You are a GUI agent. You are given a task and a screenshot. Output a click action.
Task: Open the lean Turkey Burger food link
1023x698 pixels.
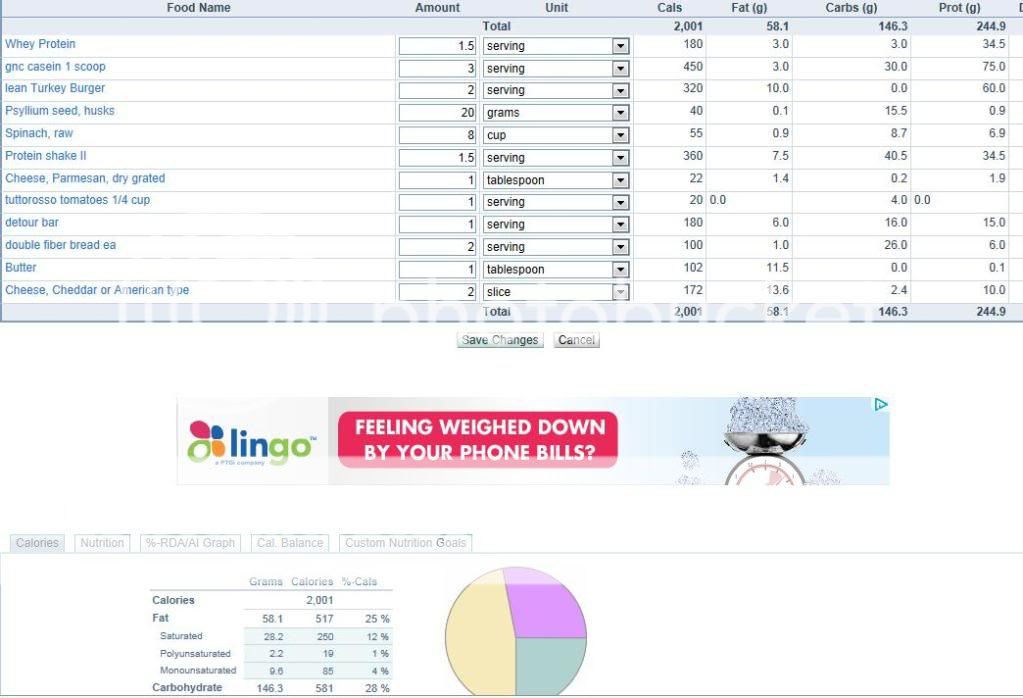pos(55,89)
